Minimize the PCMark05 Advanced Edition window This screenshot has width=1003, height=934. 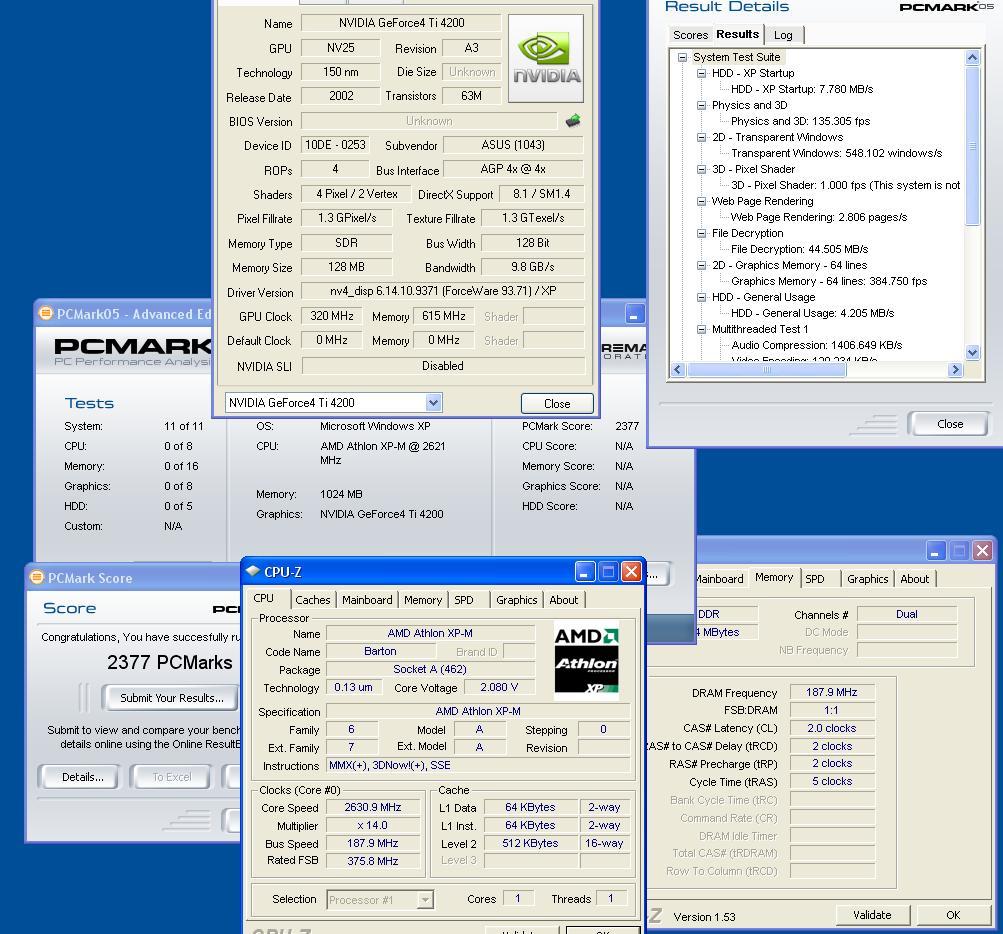point(634,313)
